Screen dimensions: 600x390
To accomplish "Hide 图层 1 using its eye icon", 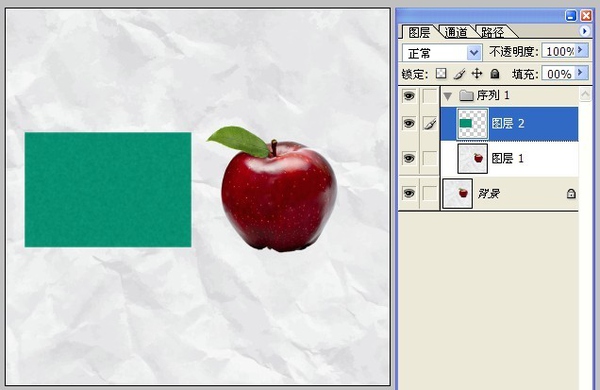I will pos(409,158).
